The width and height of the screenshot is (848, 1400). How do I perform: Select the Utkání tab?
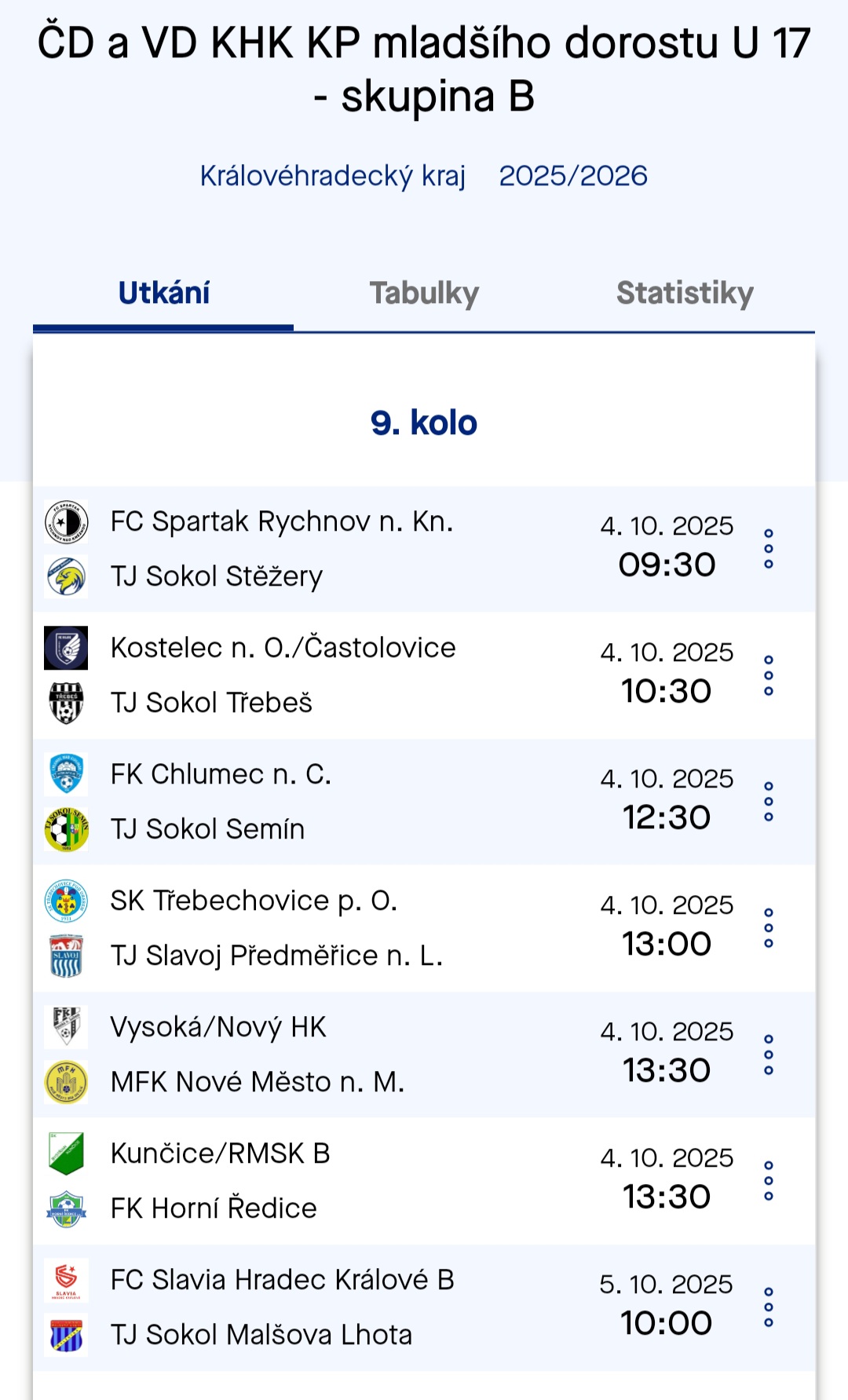click(164, 294)
